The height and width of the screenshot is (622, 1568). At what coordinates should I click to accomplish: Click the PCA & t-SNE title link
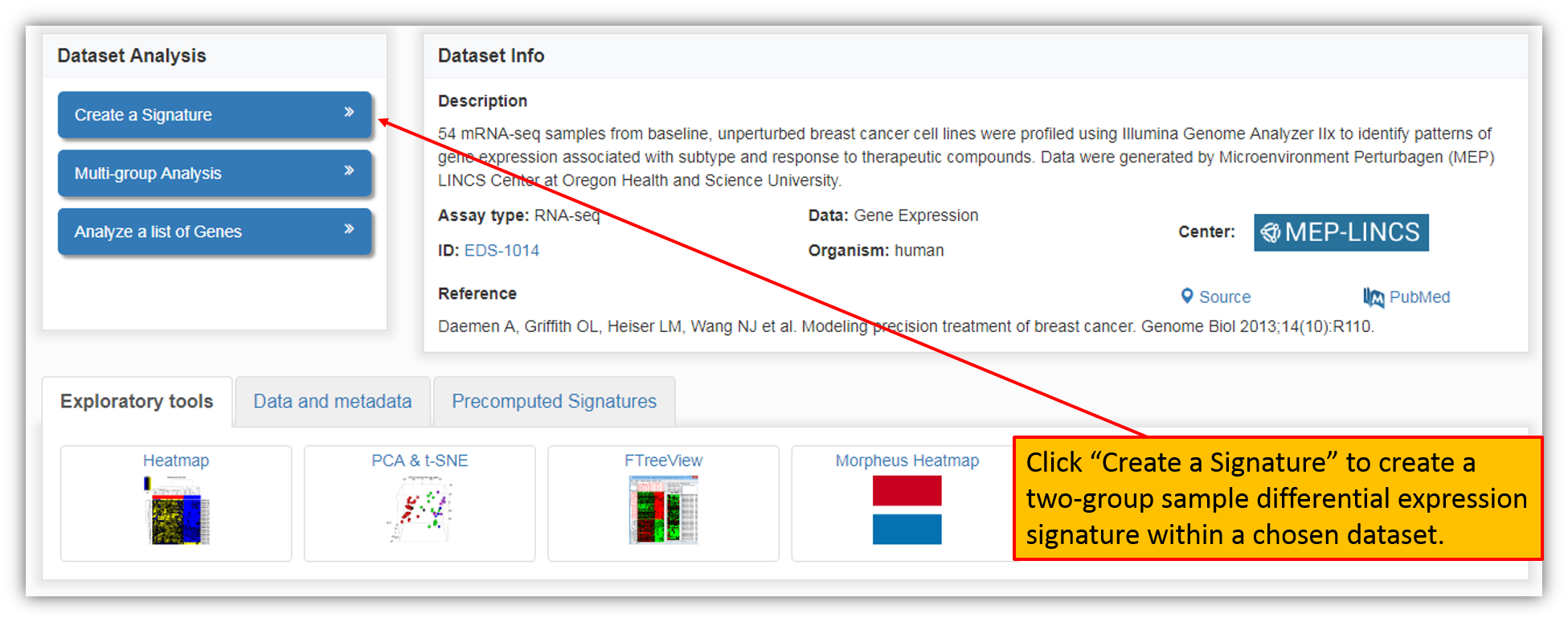(420, 460)
